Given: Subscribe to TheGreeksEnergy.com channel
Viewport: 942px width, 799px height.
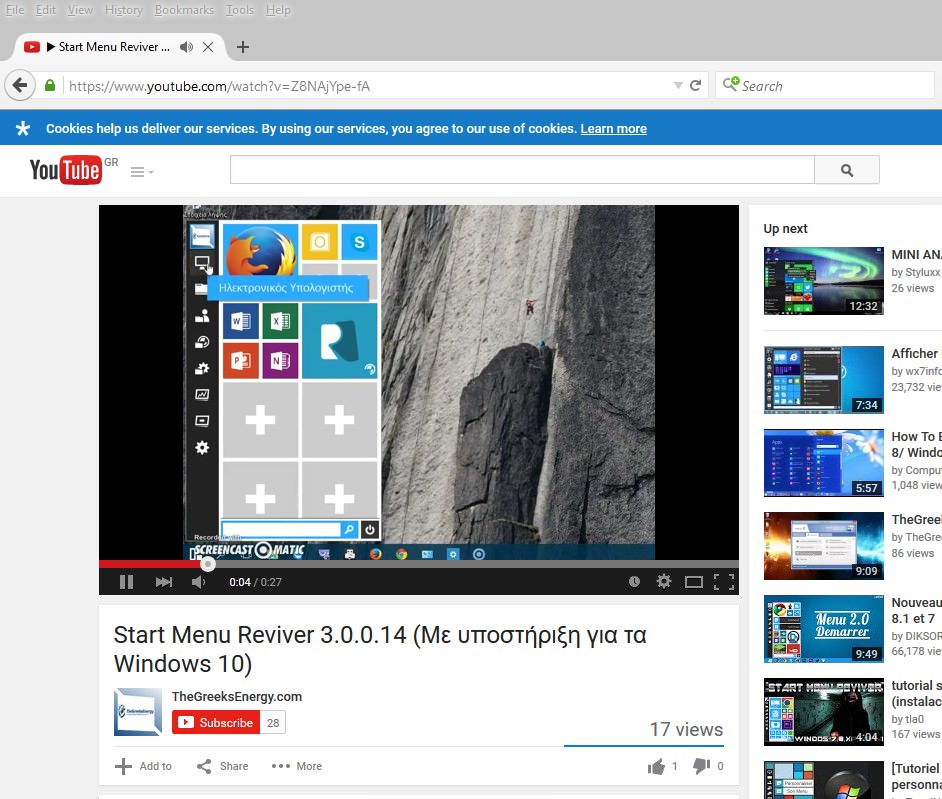Looking at the screenshot, I should tap(216, 722).
